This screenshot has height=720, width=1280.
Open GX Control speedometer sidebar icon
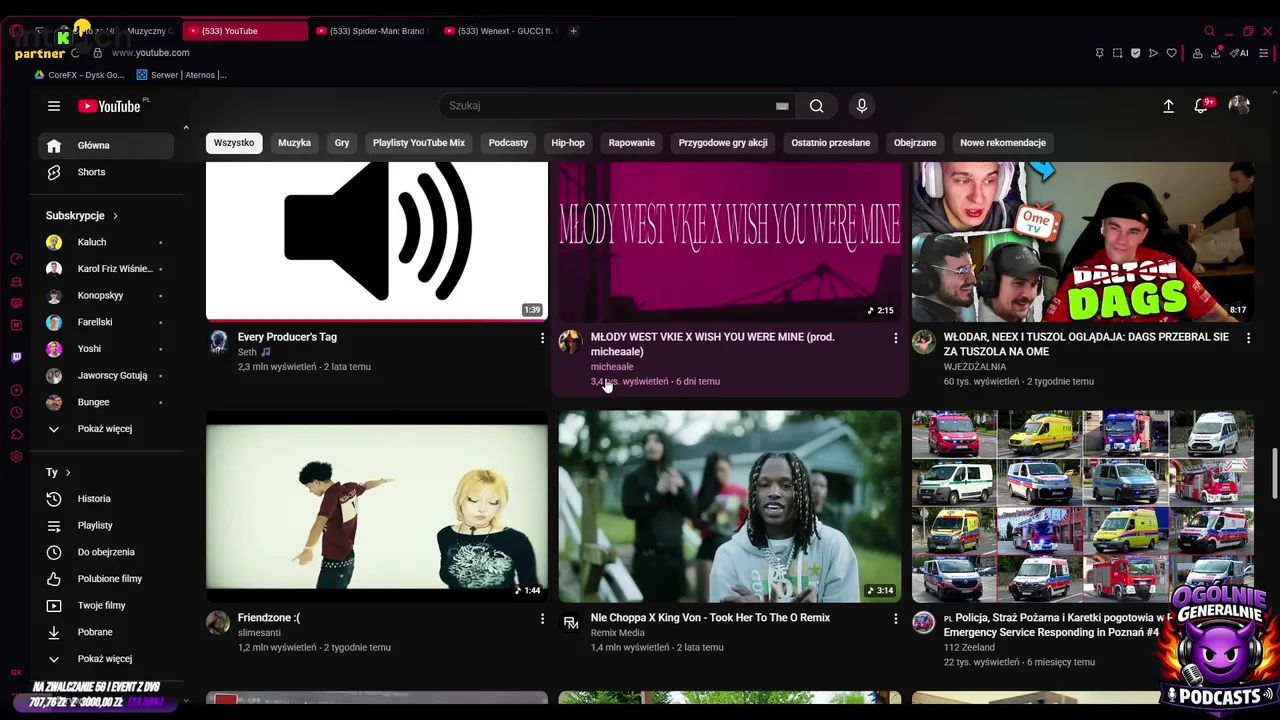[16, 259]
